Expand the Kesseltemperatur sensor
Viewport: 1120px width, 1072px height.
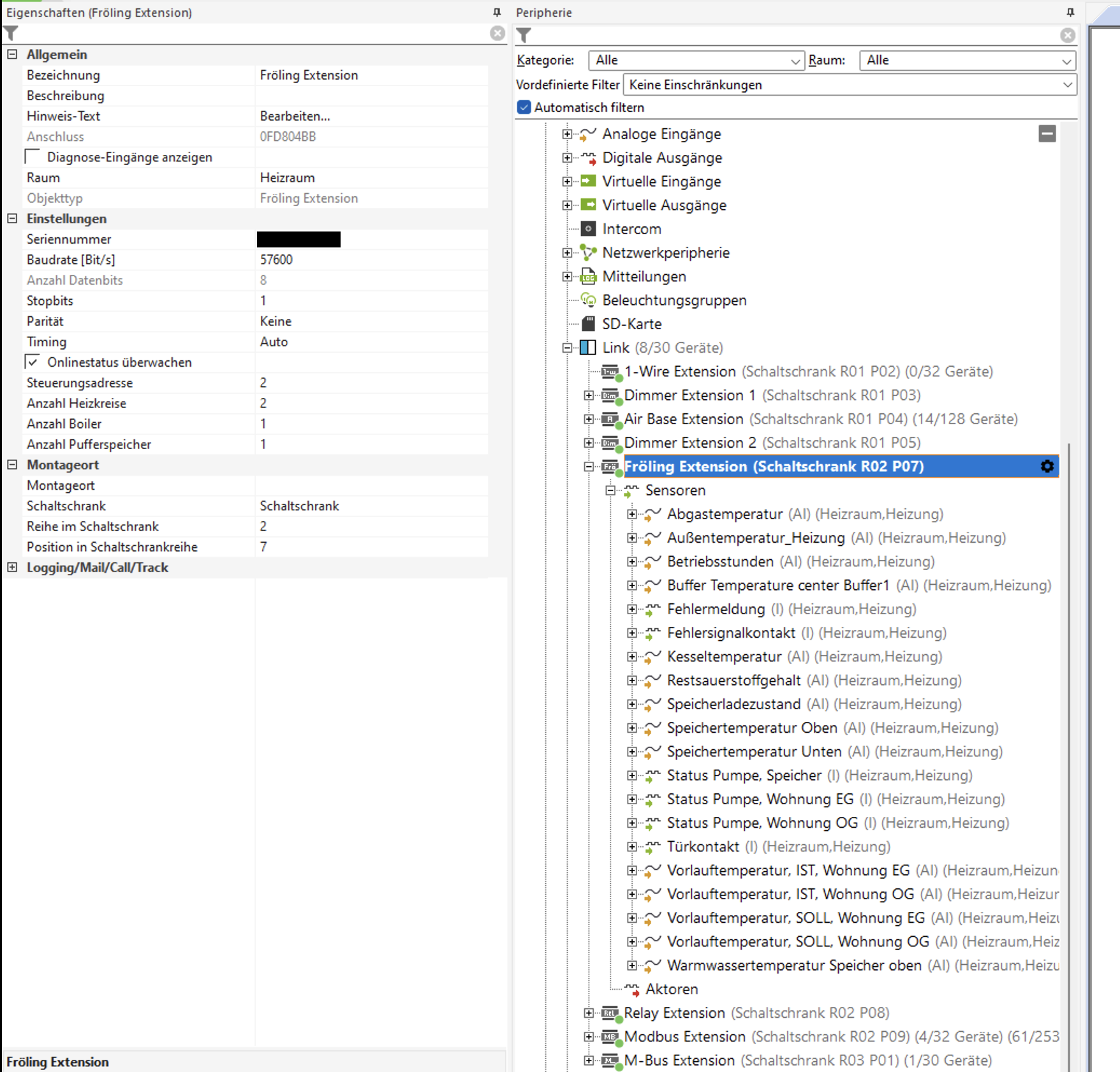click(631, 657)
